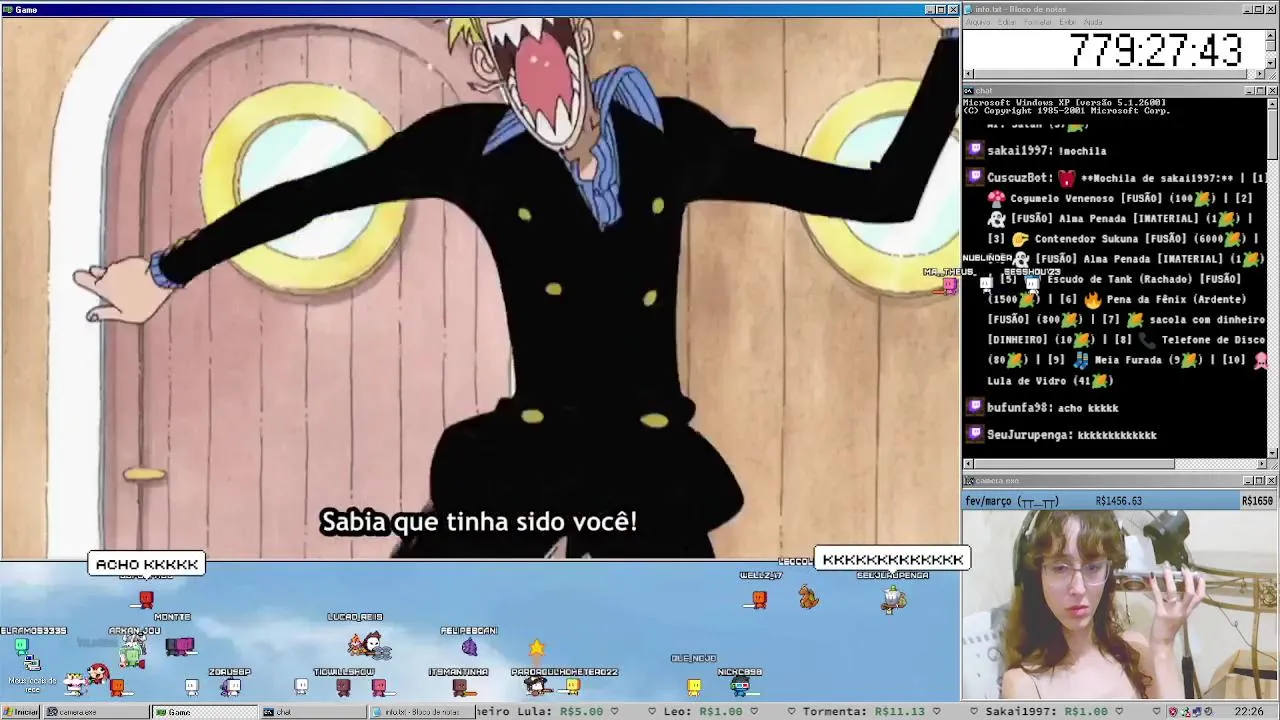The width and height of the screenshot is (1280, 720).
Task: Click the chat window scroll up arrow
Action: 1272,103
